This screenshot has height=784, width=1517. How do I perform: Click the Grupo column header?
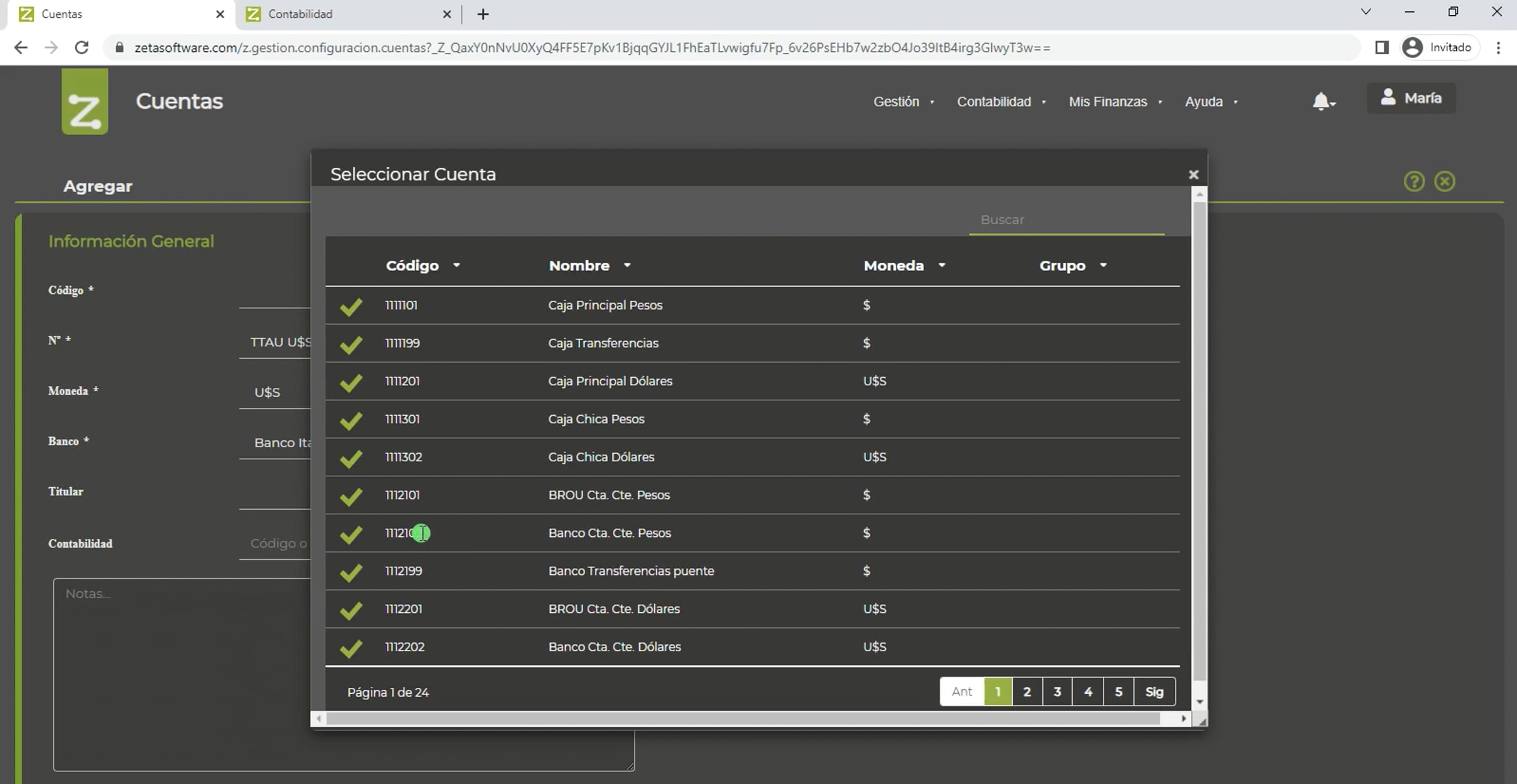[1063, 265]
